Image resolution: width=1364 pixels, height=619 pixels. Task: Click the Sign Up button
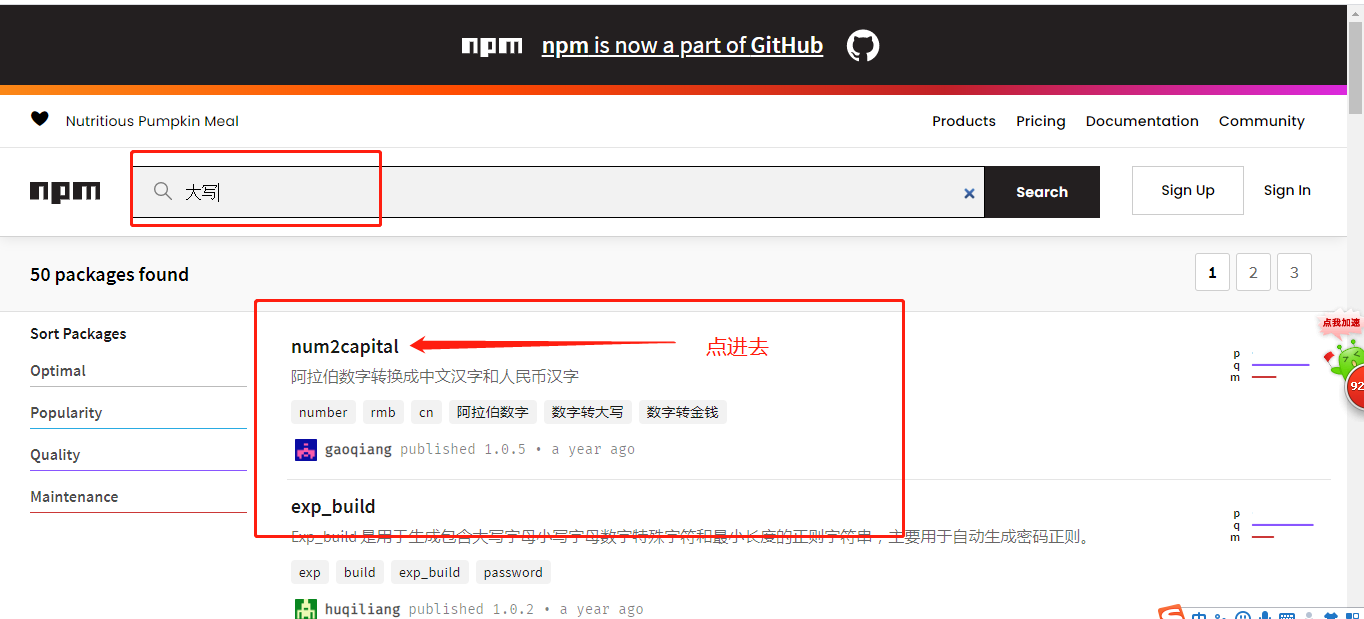coord(1188,190)
